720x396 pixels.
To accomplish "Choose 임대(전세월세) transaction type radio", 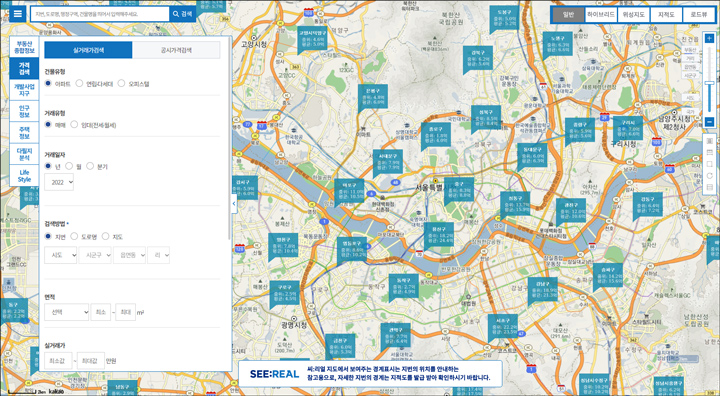I will coord(74,124).
